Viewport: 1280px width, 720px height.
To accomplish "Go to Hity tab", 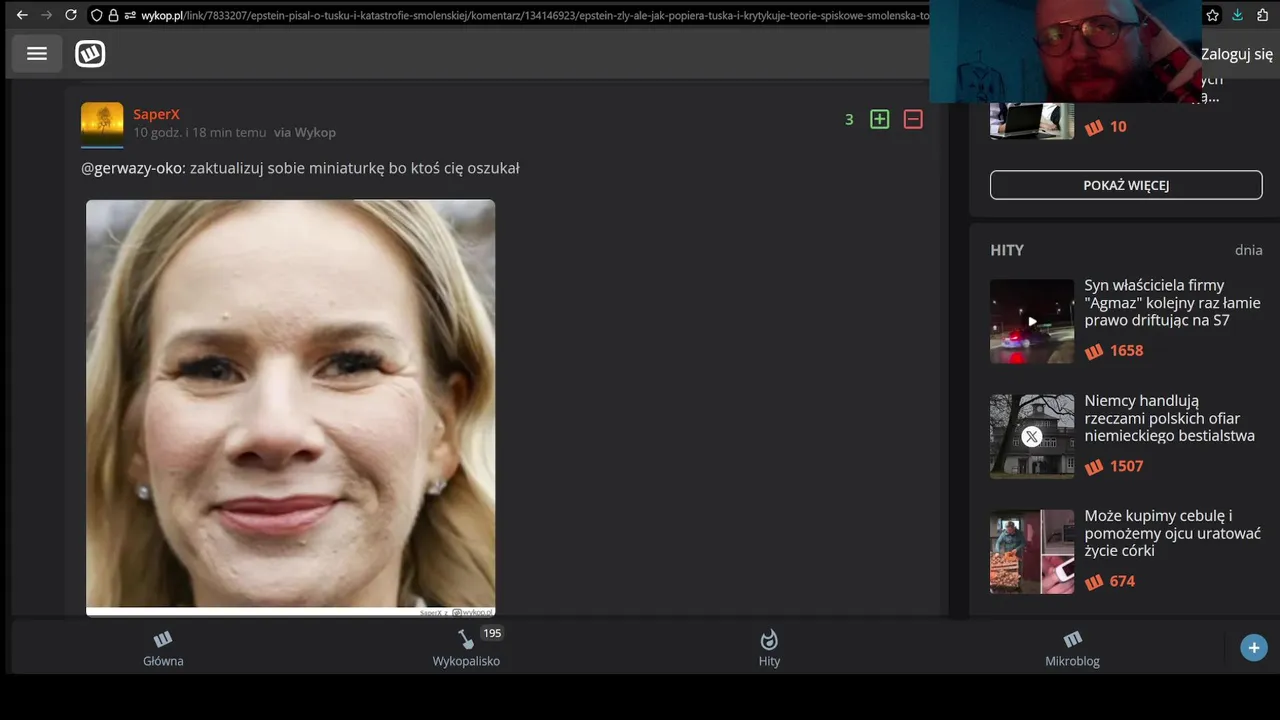I will 769,648.
